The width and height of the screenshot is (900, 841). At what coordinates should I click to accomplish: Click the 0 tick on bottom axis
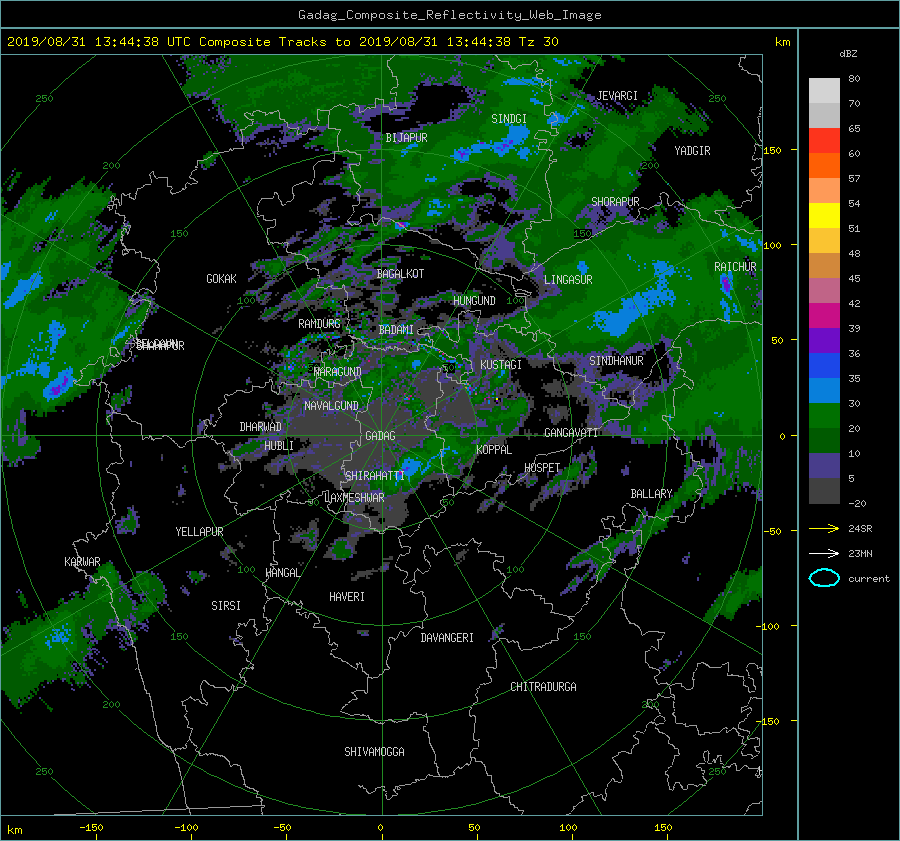click(380, 828)
